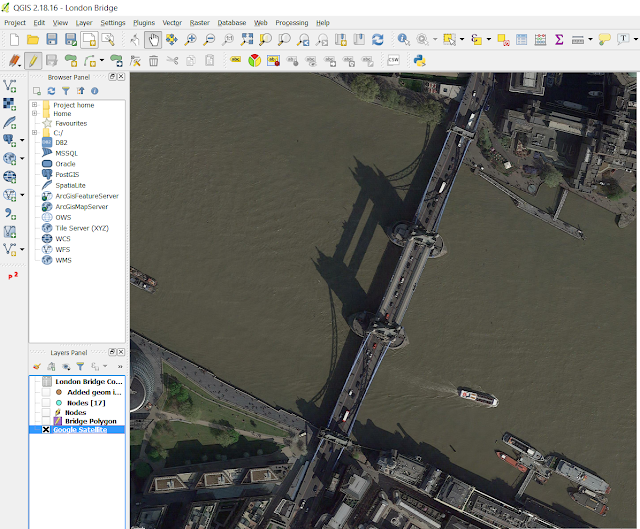
Task: Open the Vector menu
Action: [172, 22]
